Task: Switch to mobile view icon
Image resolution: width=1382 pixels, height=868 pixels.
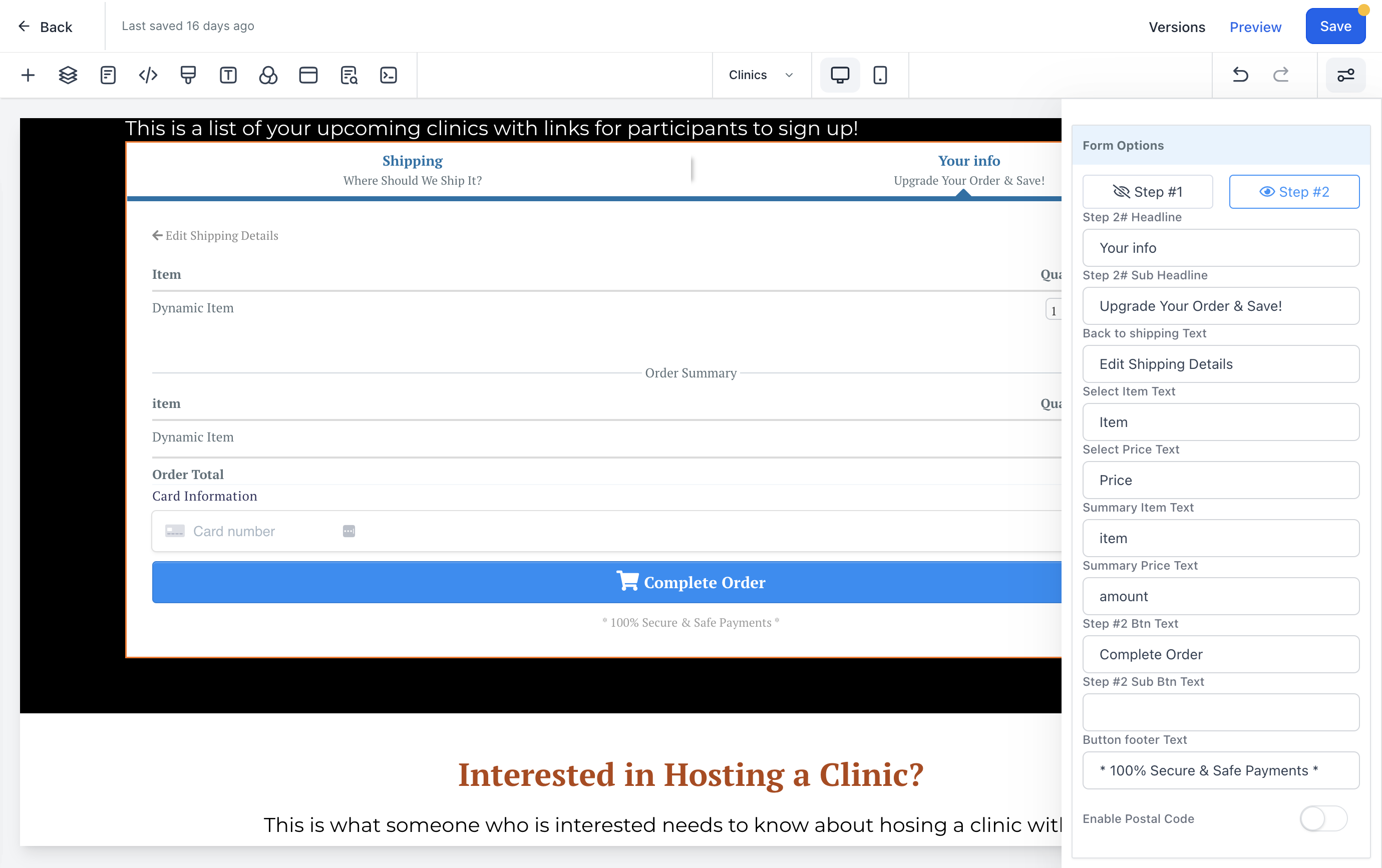Action: coord(880,75)
